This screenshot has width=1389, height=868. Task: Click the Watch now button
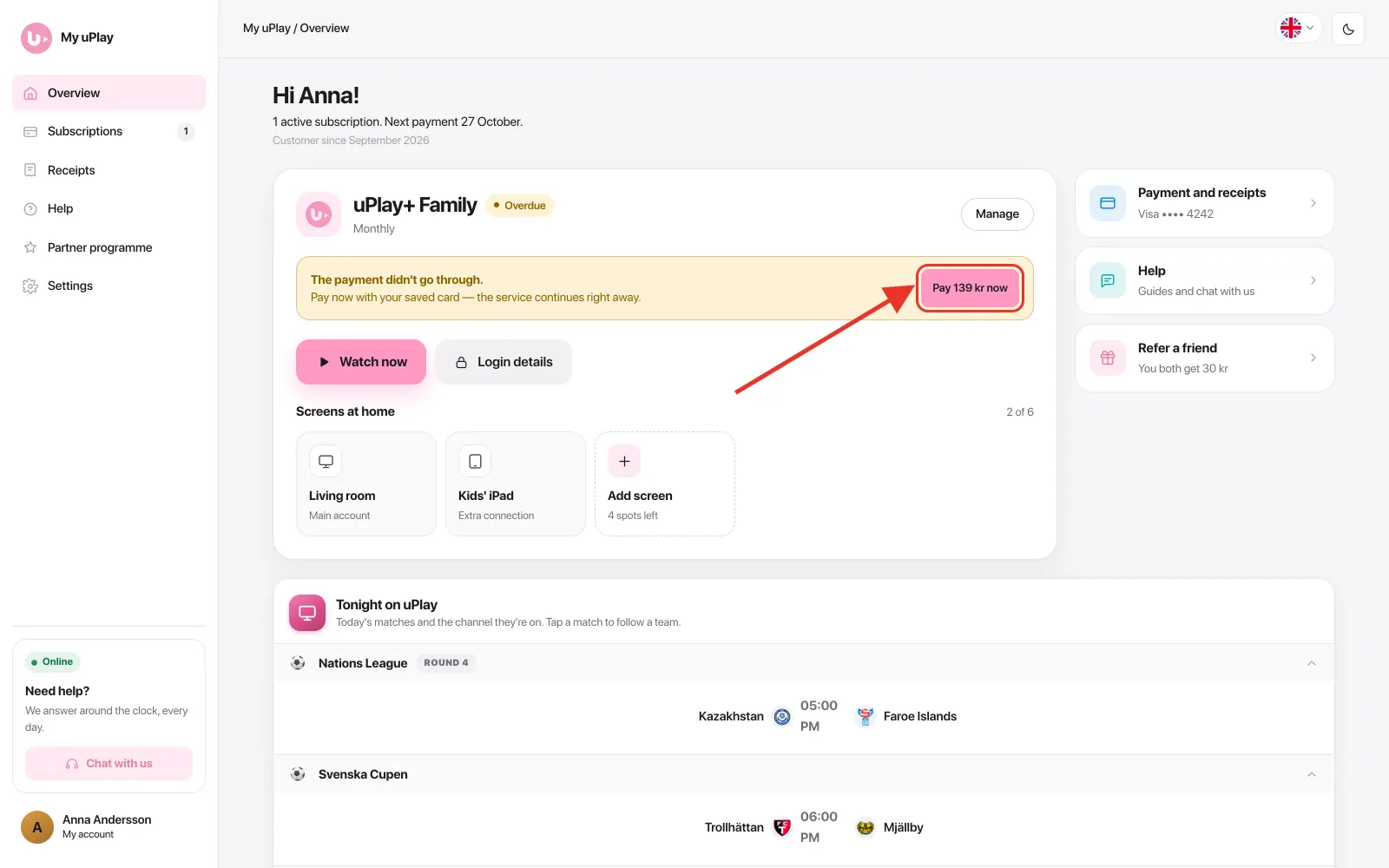(361, 362)
